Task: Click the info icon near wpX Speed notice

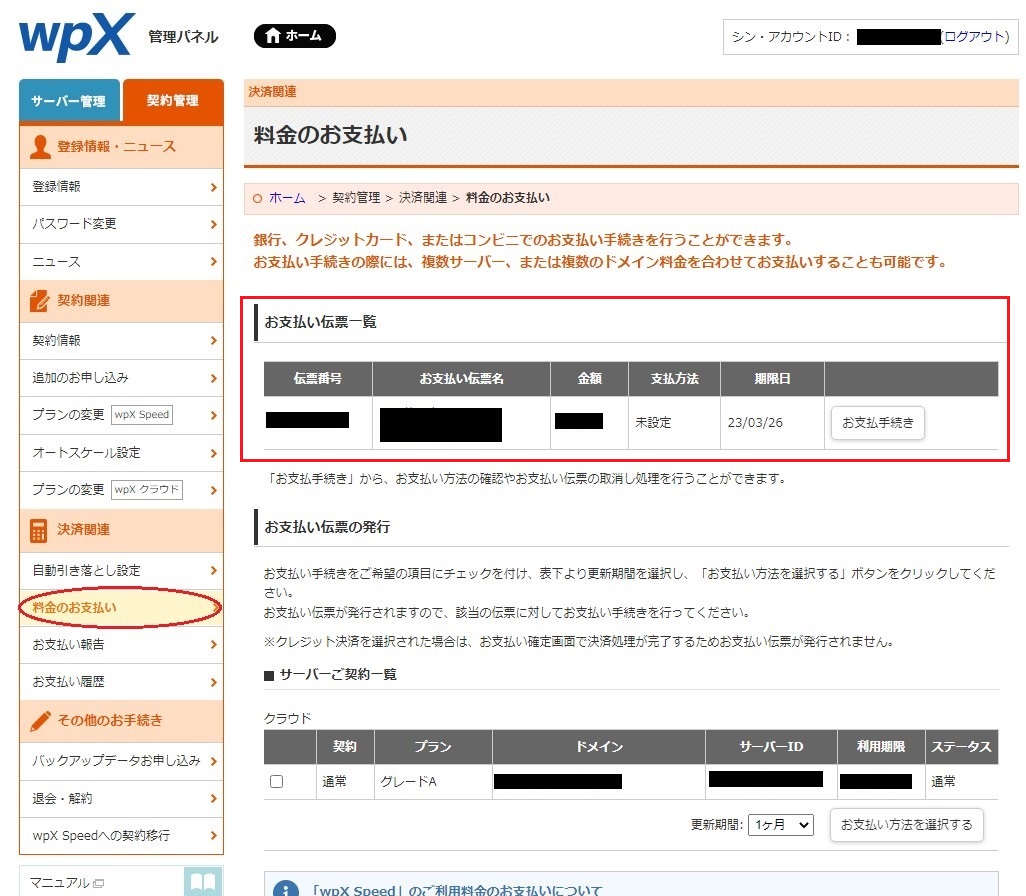Action: [x=286, y=890]
